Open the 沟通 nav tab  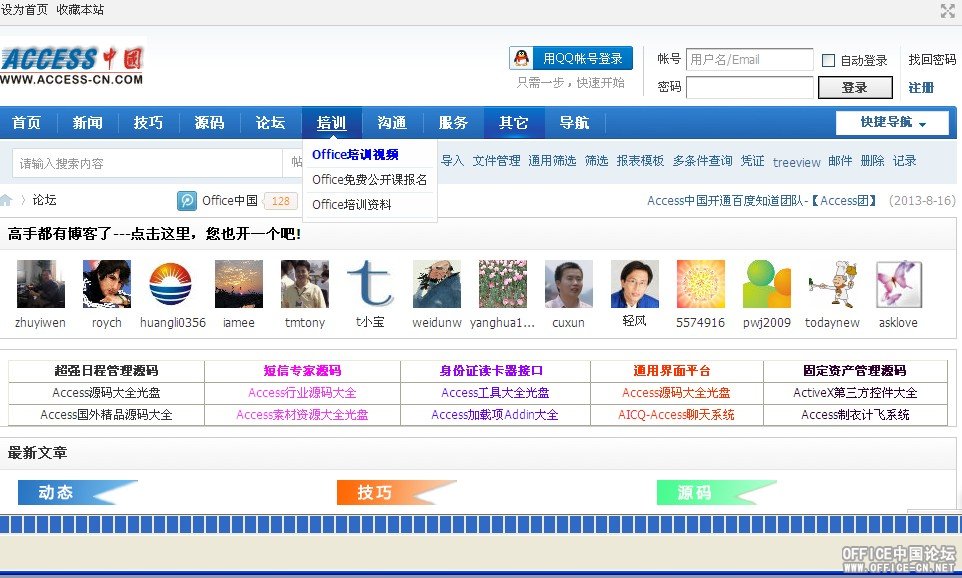392,123
